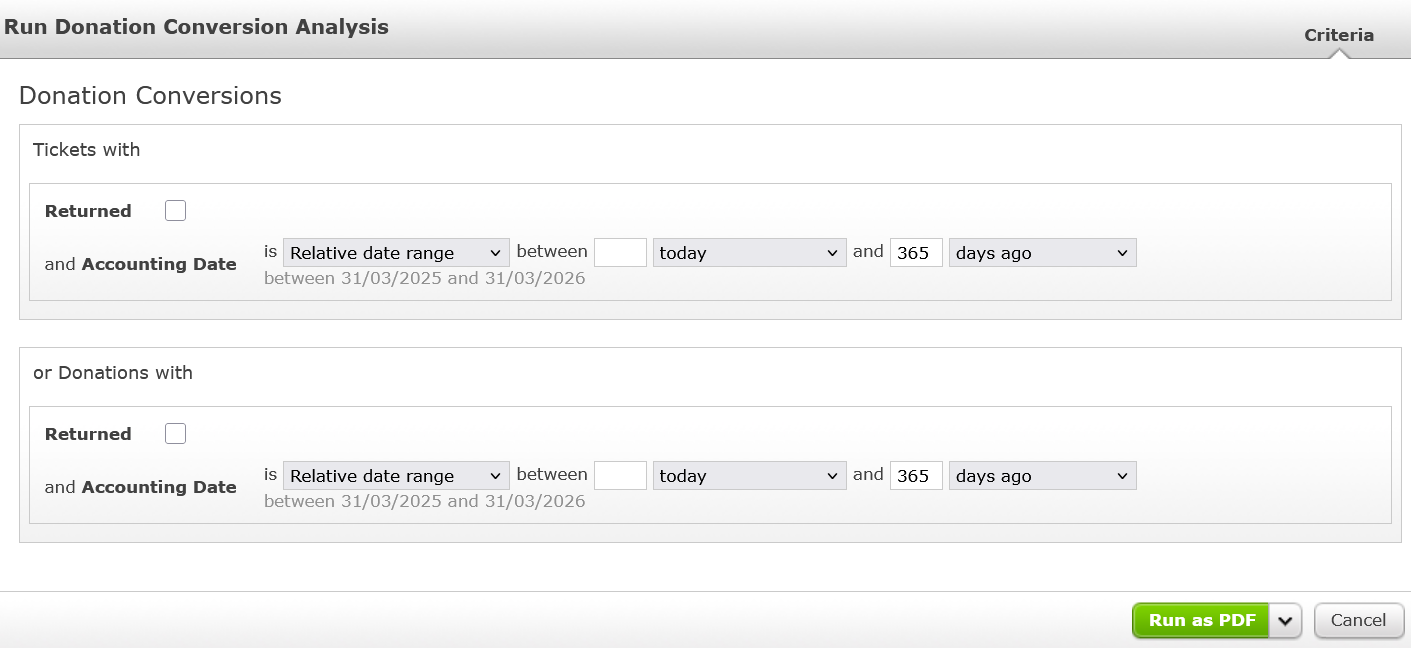Screen dimensions: 1411x648
Task: Tick the Returned checkbox under Tickets with
Action: coord(176,211)
